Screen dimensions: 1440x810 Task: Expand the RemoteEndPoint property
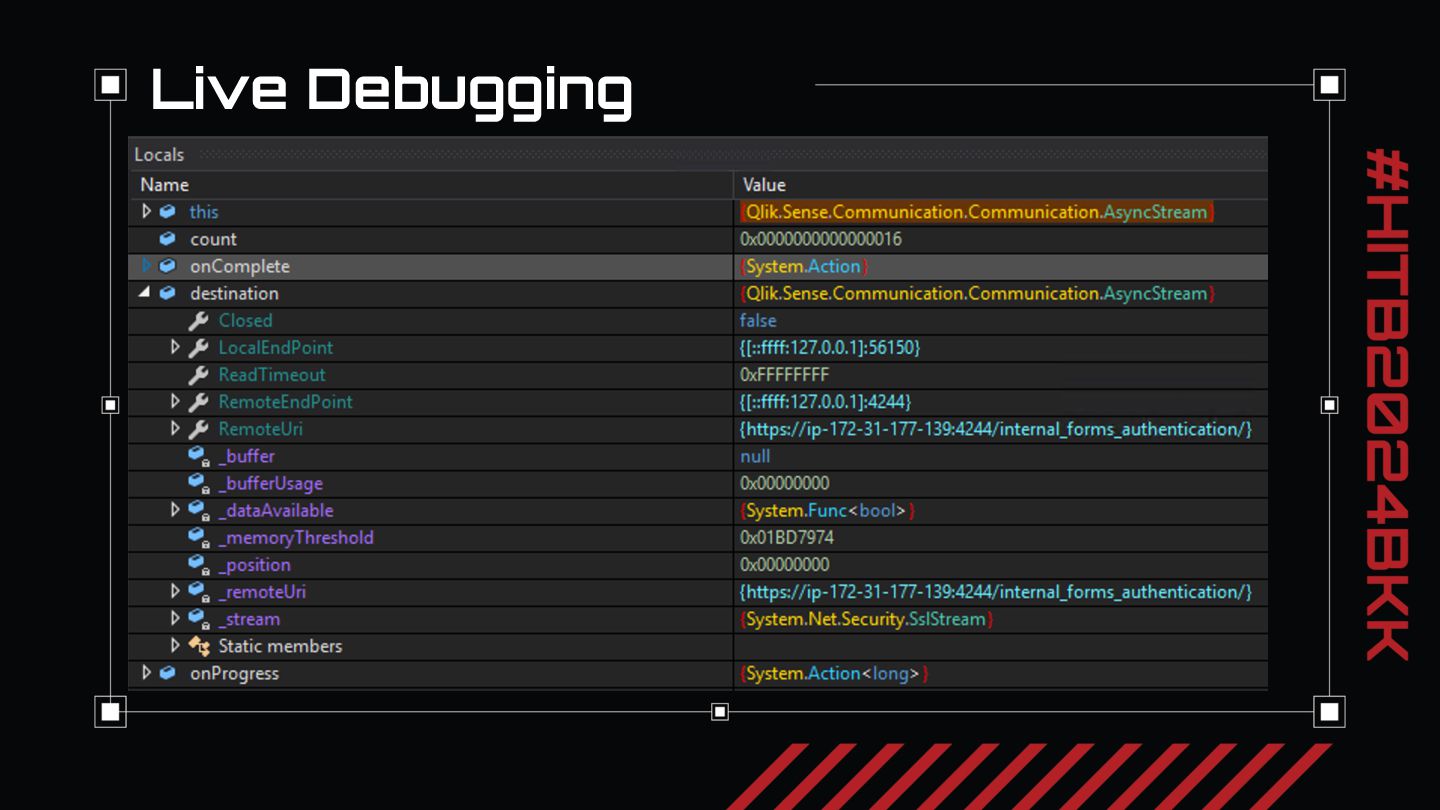(x=175, y=401)
